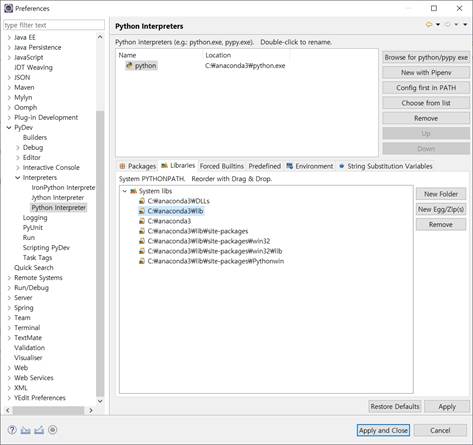This screenshot has width=473, height=445.
Task: Click the export preferences icon
Action: [x=39, y=430]
